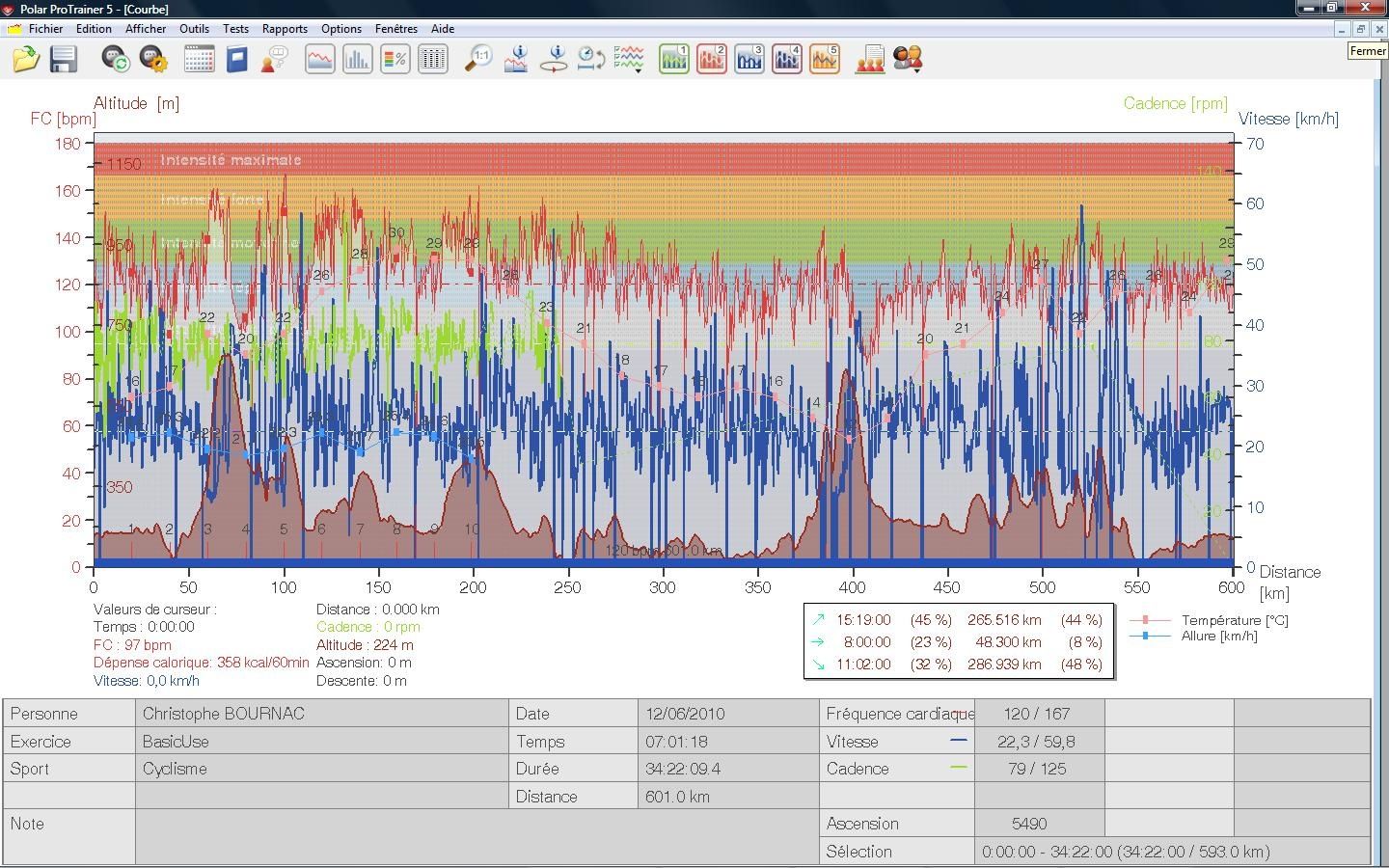Open the user selection dropdown icon
This screenshot has height=868, width=1389.
tap(908, 59)
